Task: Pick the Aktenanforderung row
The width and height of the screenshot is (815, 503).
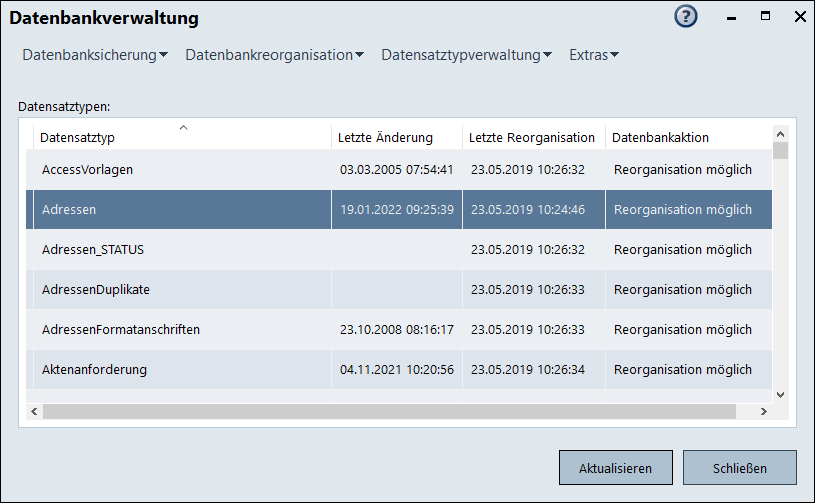Action: [x=95, y=370]
